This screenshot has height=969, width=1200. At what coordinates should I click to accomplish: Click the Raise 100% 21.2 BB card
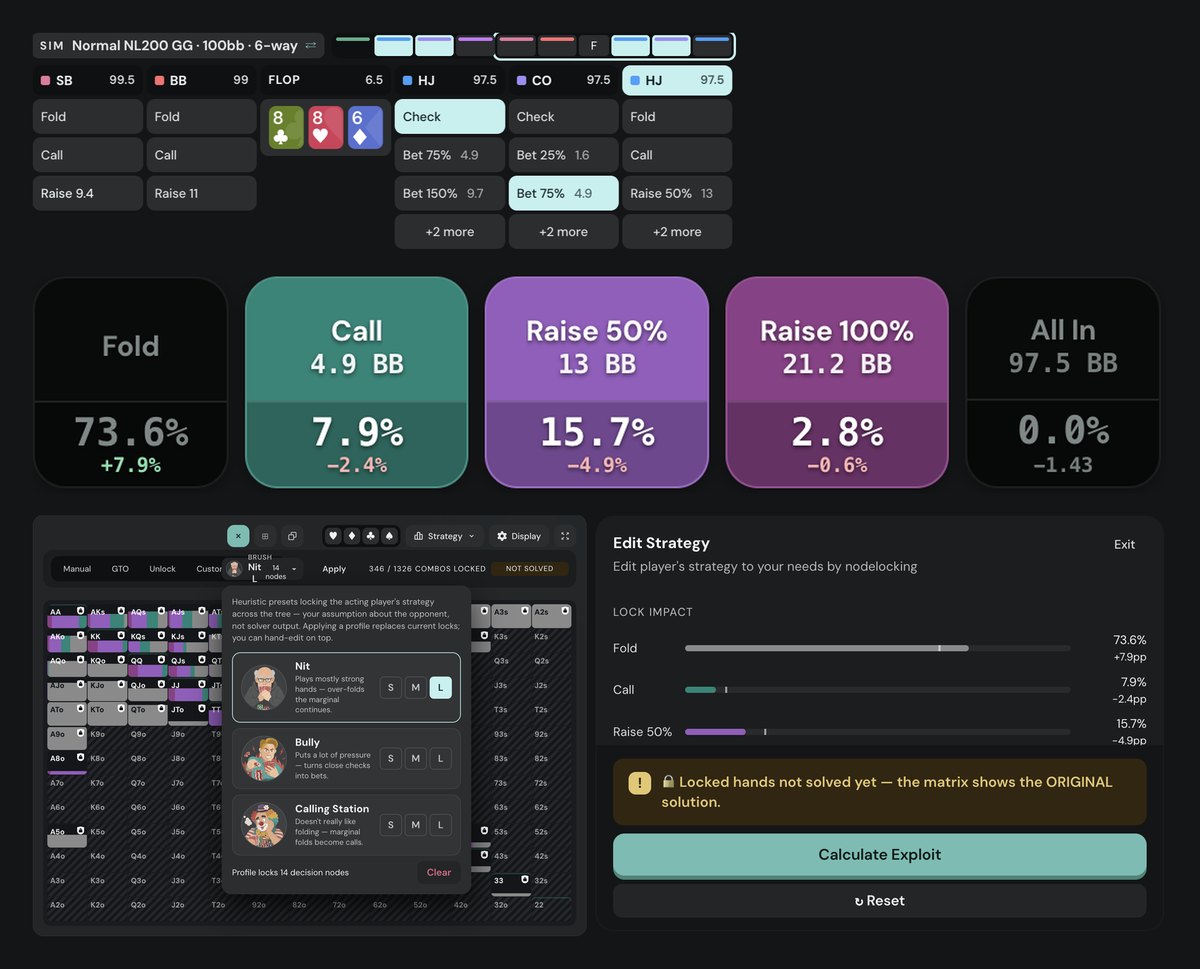coord(837,383)
